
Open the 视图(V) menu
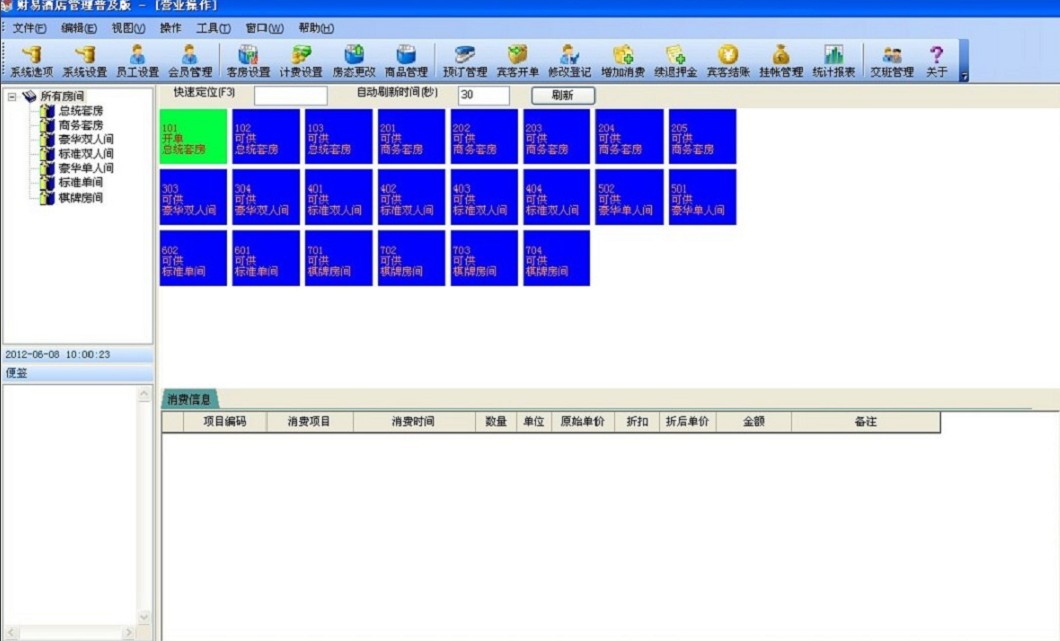tap(128, 28)
